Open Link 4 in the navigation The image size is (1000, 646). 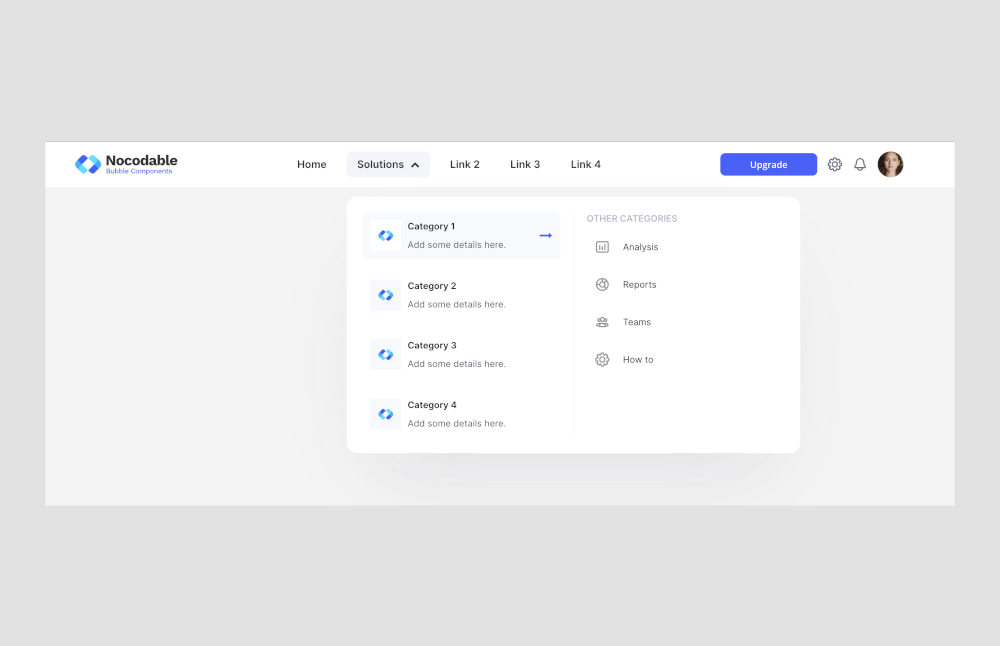coord(585,164)
